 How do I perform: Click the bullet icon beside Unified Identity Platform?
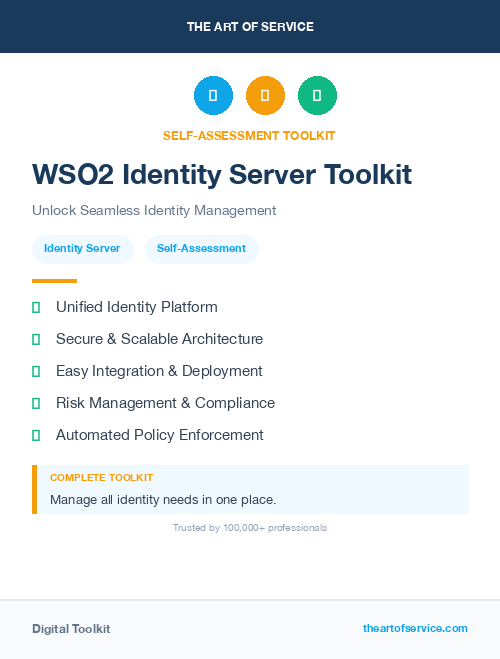[36, 307]
